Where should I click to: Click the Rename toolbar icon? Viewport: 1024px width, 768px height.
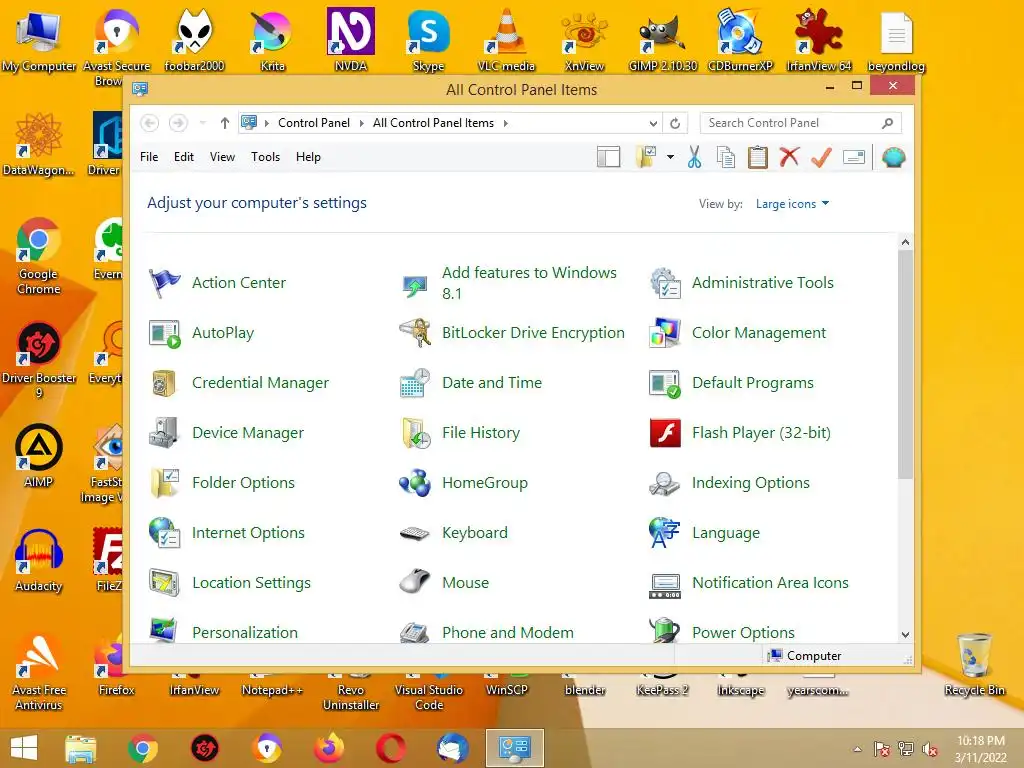pyautogui.click(x=854, y=157)
